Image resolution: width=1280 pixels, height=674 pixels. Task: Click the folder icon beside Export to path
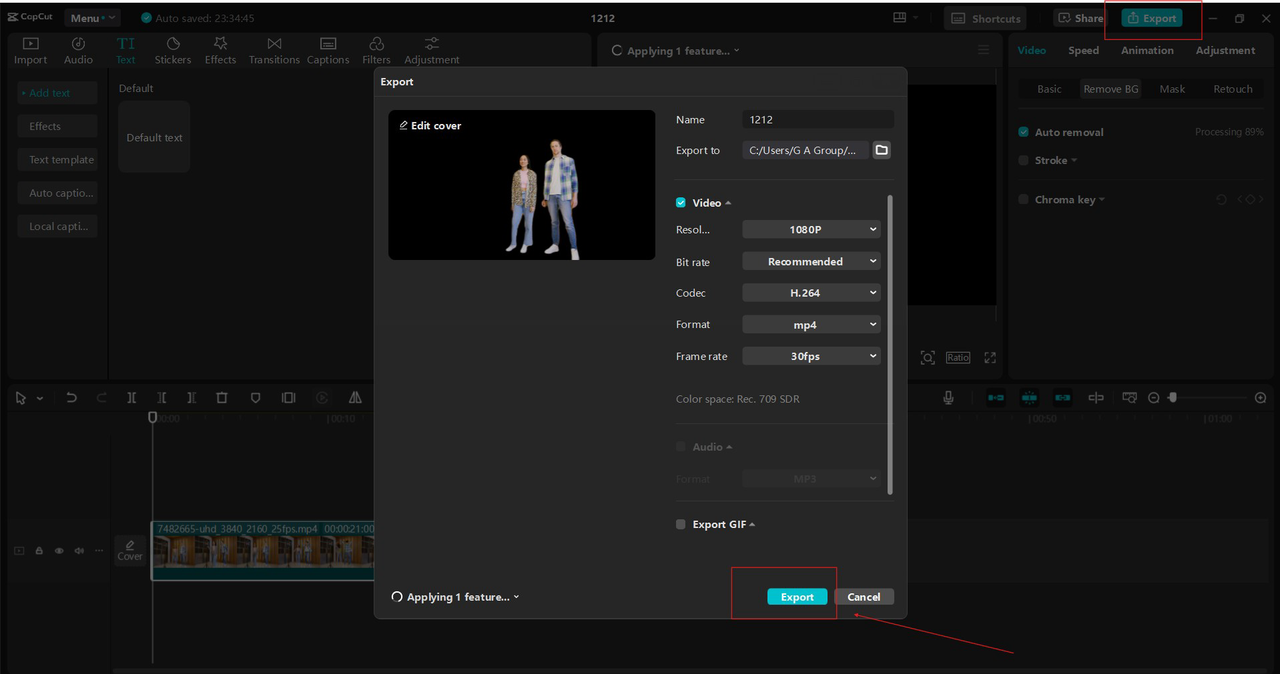click(881, 150)
